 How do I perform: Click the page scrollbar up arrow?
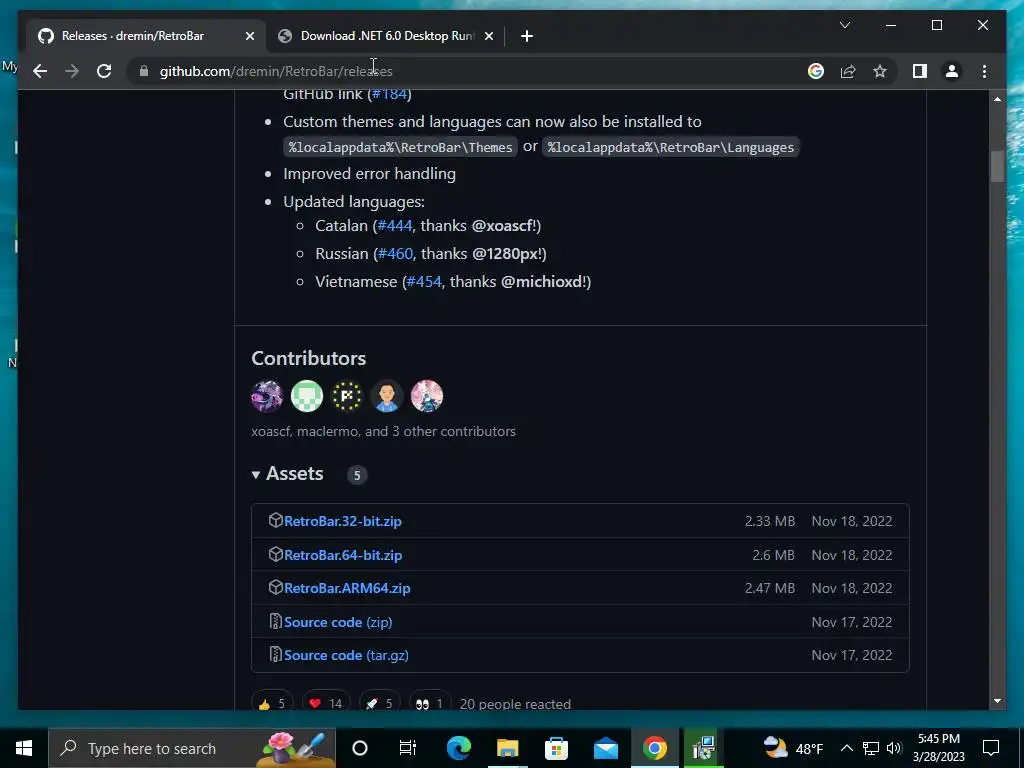(997, 99)
